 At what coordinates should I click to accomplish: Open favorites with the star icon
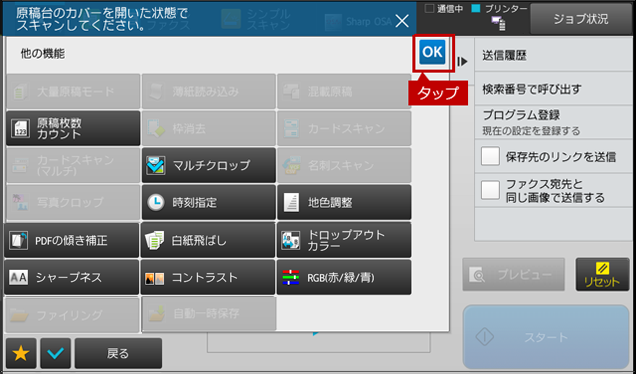pos(21,353)
